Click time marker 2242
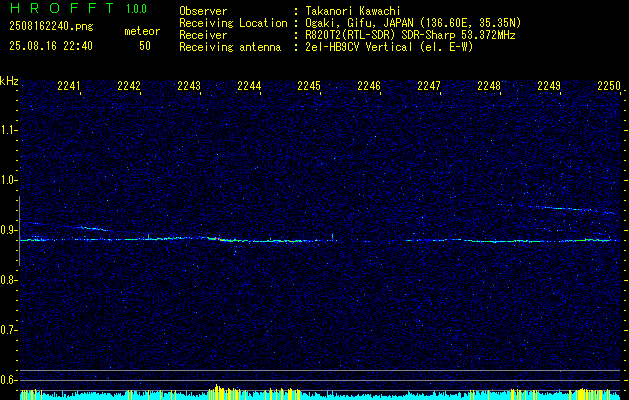The image size is (629, 400). tap(129, 86)
